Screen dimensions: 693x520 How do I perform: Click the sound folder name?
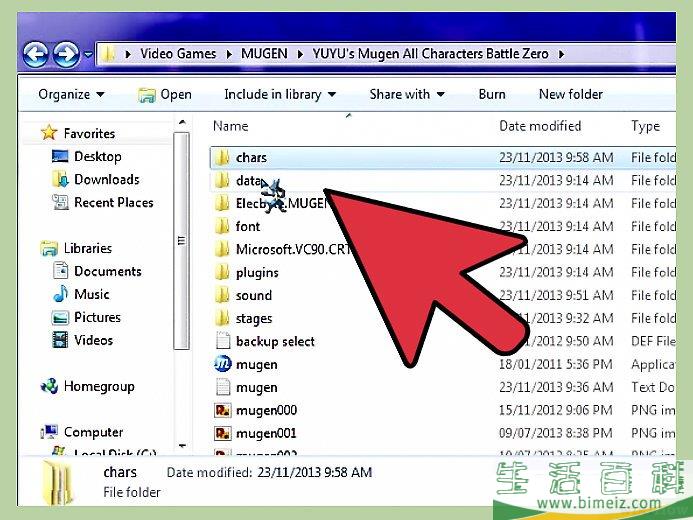pos(254,295)
